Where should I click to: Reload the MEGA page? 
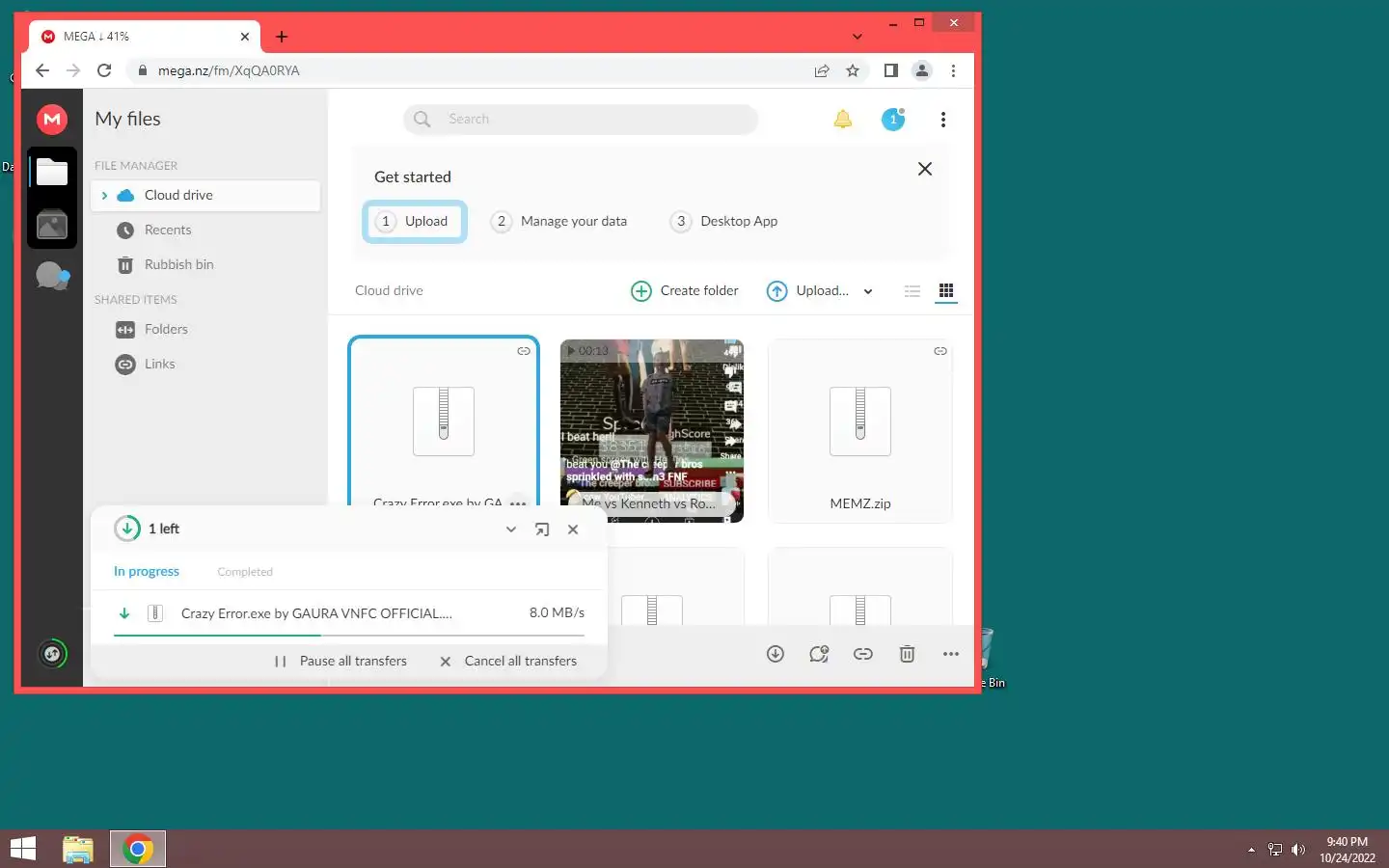pyautogui.click(x=104, y=70)
